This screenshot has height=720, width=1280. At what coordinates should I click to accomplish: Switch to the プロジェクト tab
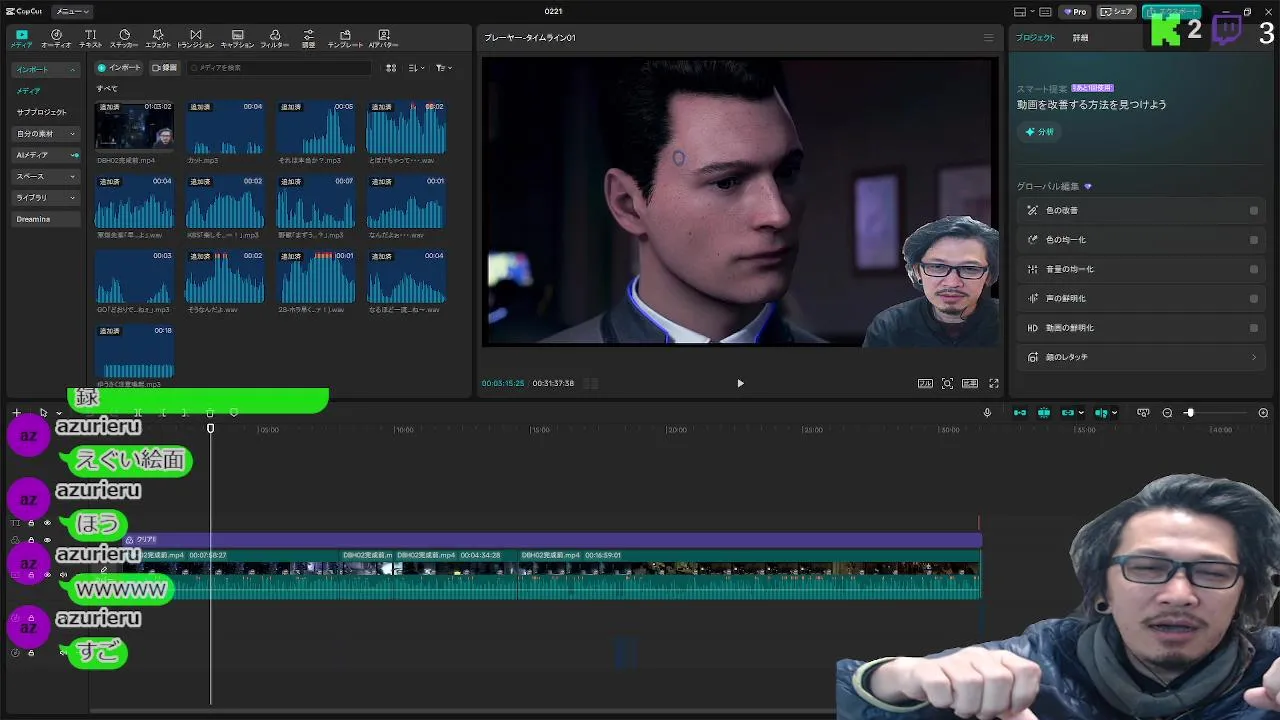click(x=1035, y=38)
